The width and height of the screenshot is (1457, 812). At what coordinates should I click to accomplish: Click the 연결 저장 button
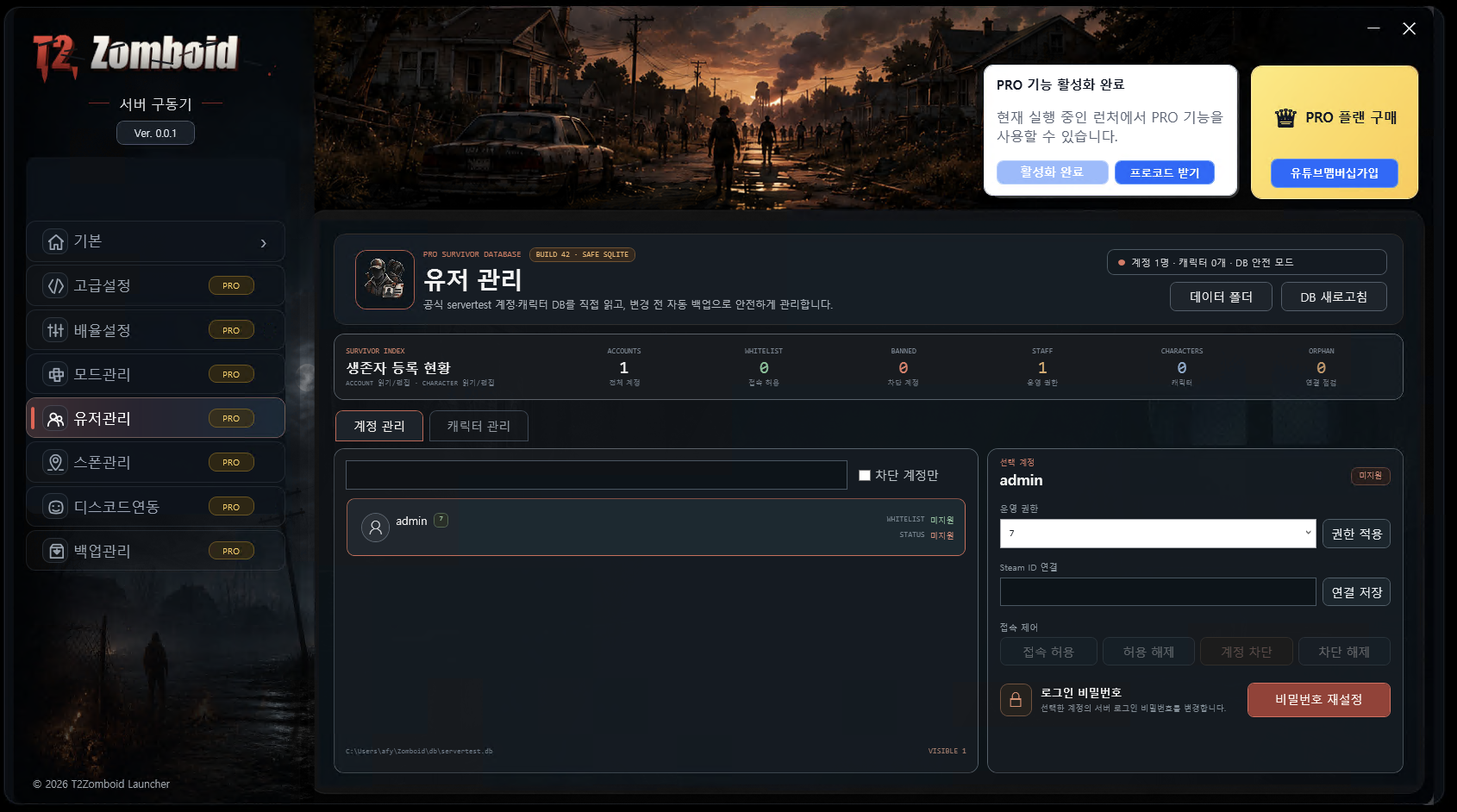pos(1356,592)
